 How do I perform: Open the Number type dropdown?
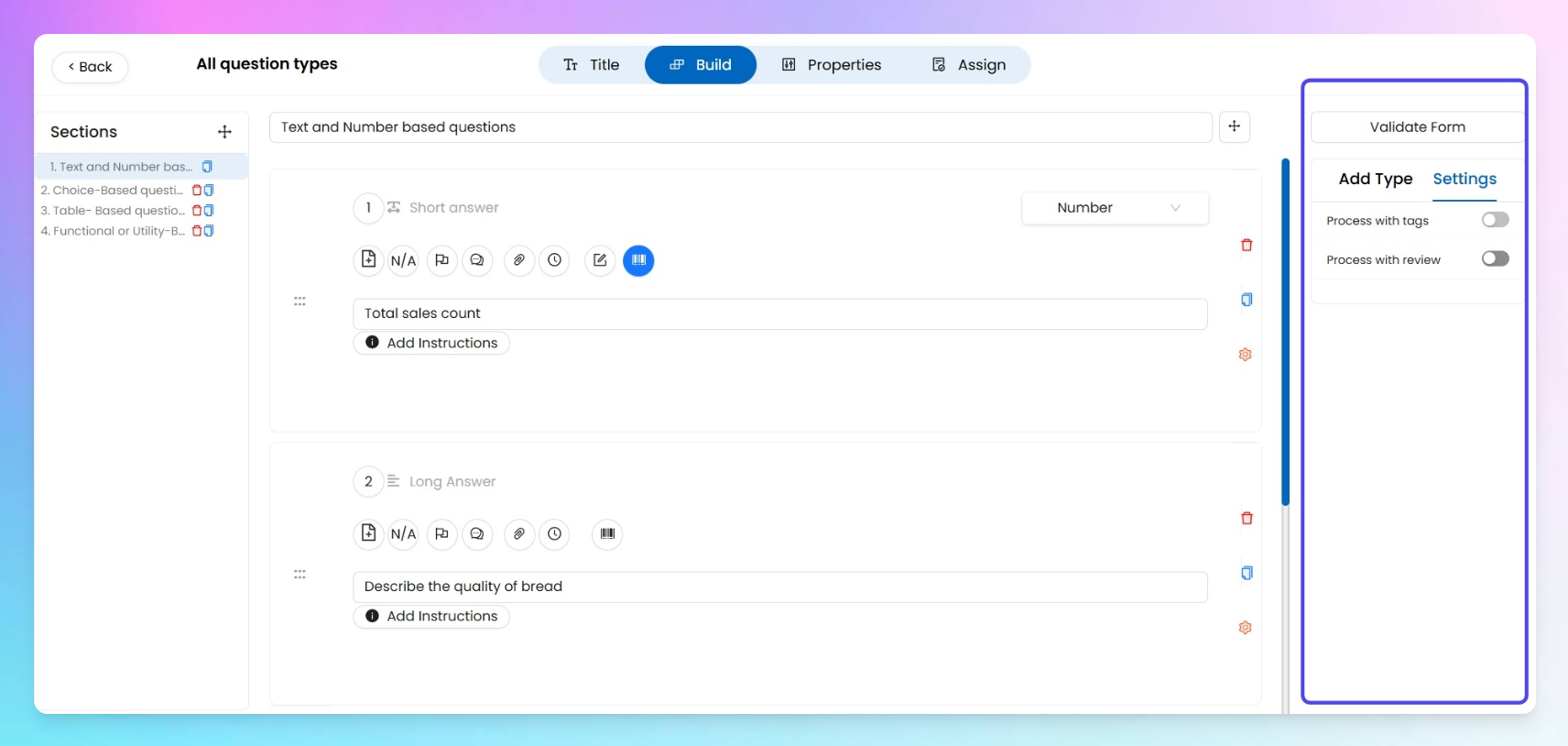[x=1116, y=208]
